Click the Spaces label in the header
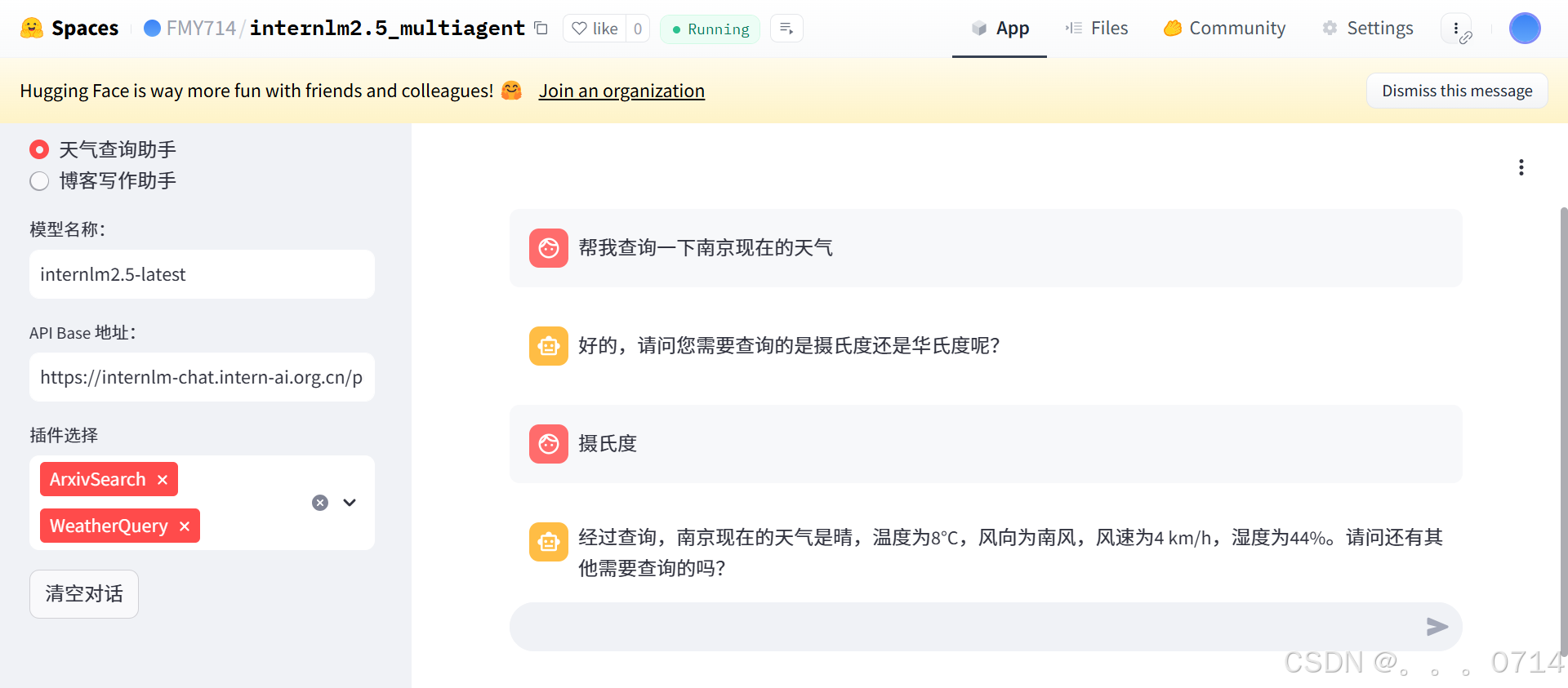The image size is (1568, 688). (x=85, y=29)
